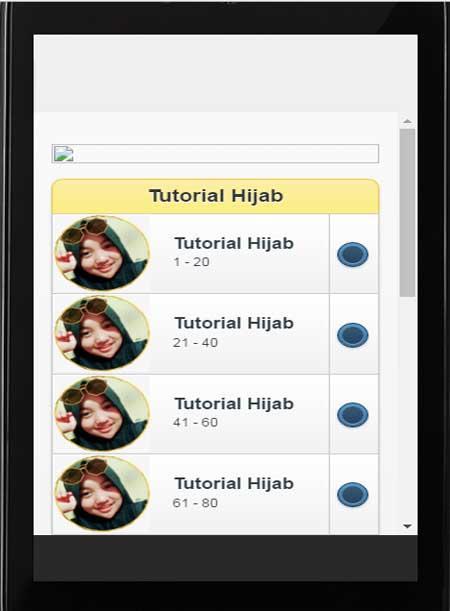Click the scrollbar down arrow
Viewport: 450px width, 611px height.
point(407,526)
